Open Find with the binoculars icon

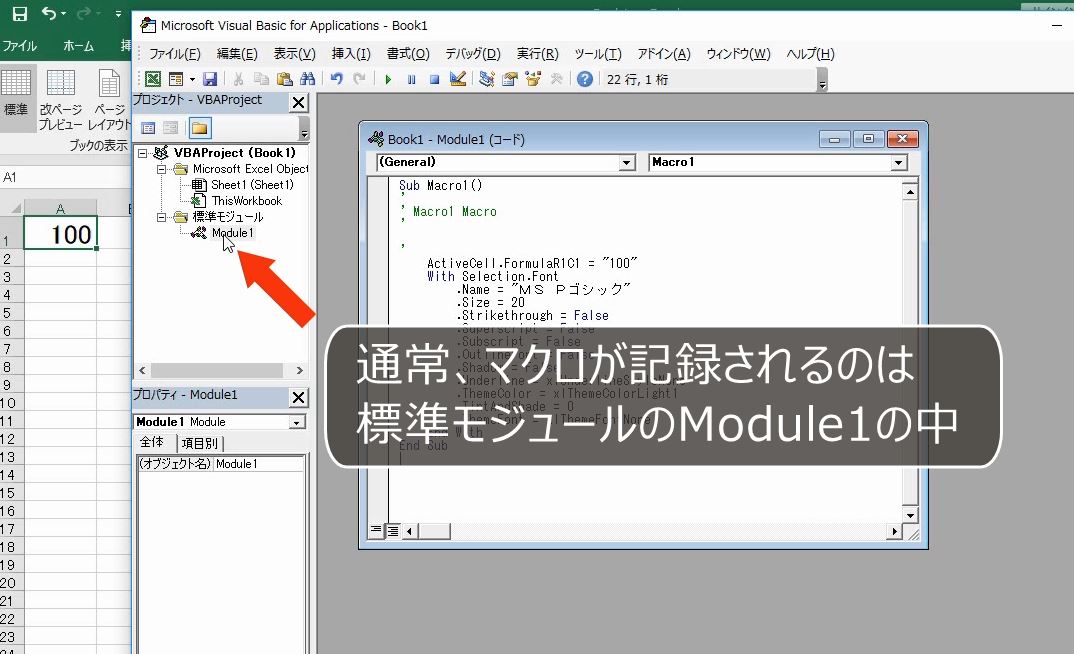(x=307, y=79)
